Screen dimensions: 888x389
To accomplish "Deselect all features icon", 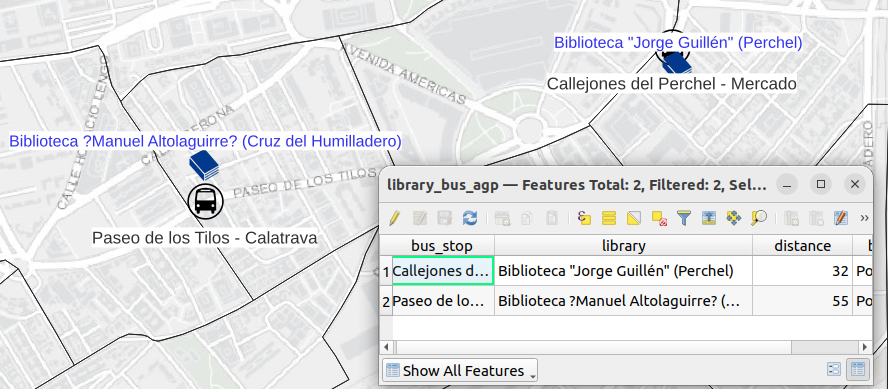I will point(659,218).
